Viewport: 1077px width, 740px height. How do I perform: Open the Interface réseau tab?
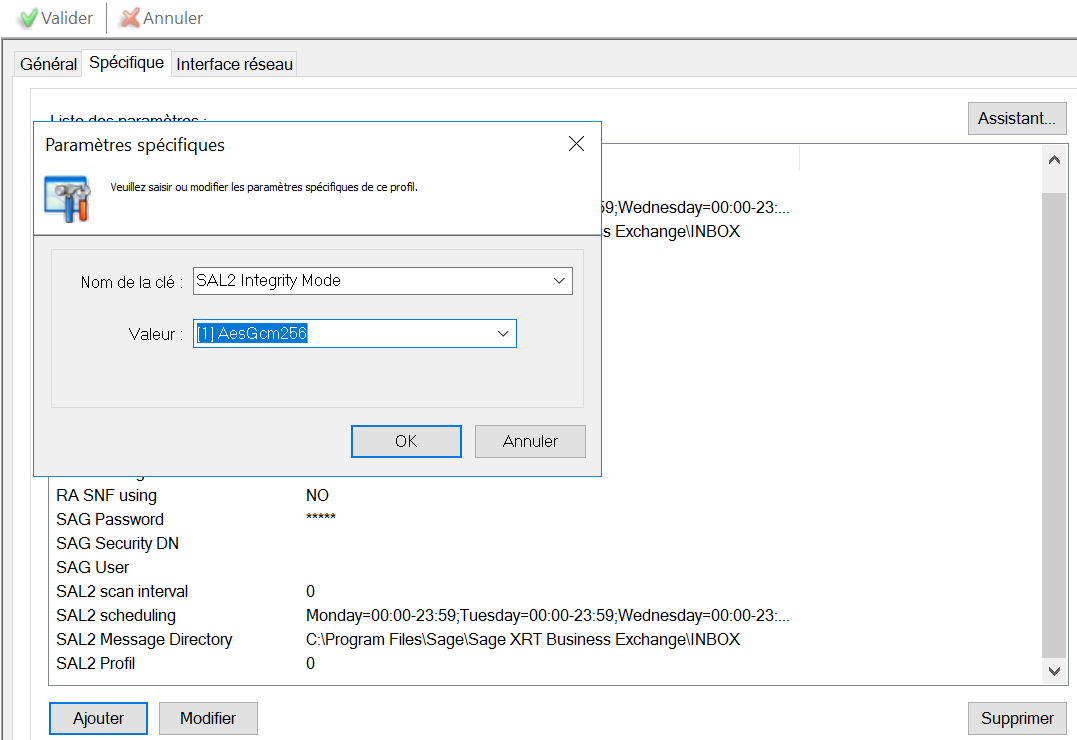[234, 64]
